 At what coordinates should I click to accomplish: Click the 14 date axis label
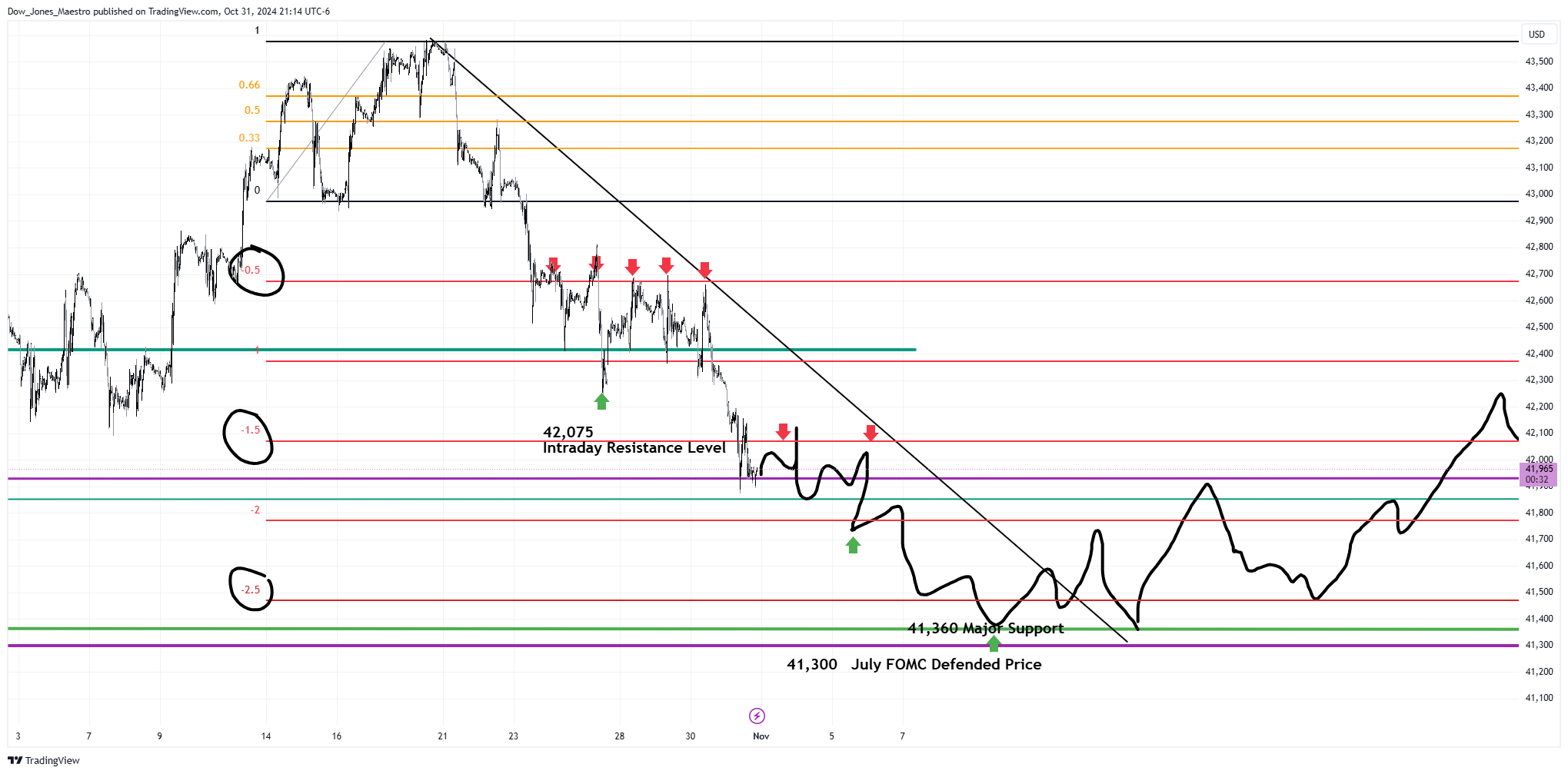pyautogui.click(x=266, y=736)
